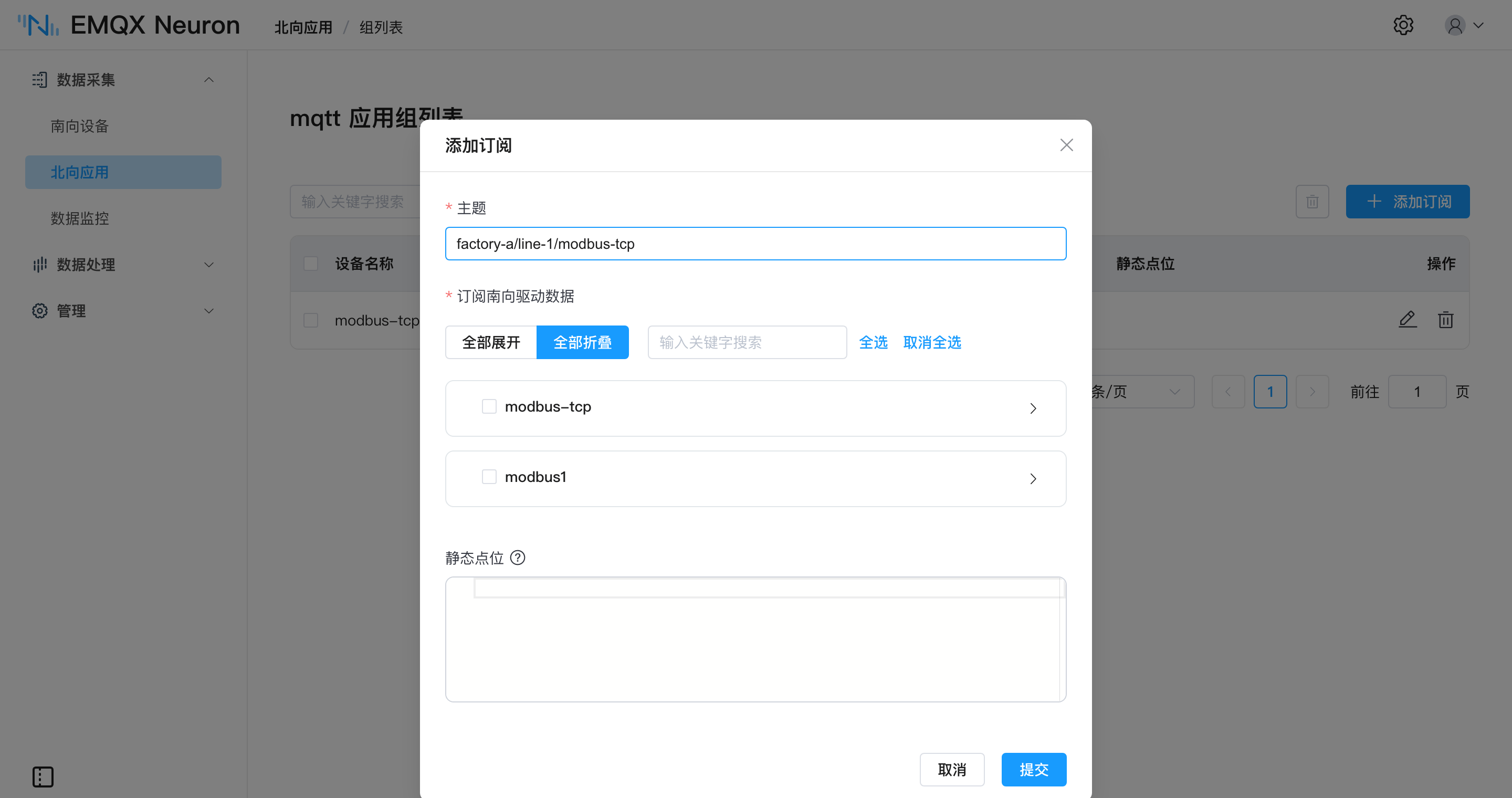The image size is (1512, 798).
Task: Click the 管理 gear icon in the sidebar
Action: click(x=39, y=311)
